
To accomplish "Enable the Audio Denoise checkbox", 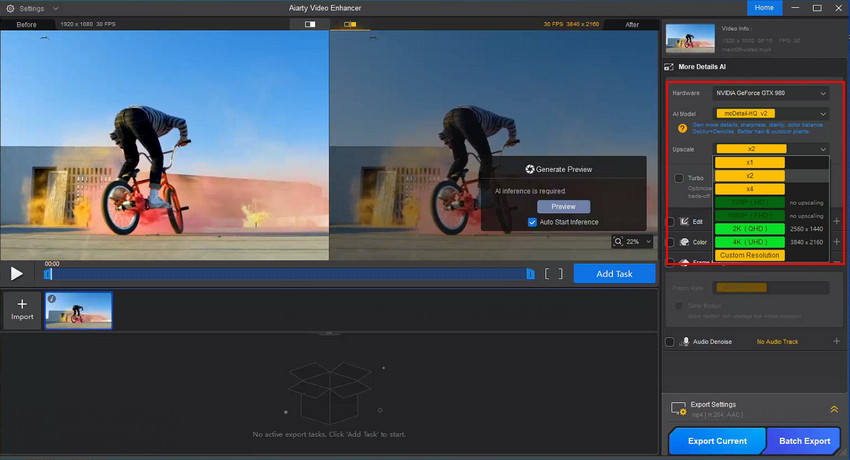I will [x=670, y=342].
